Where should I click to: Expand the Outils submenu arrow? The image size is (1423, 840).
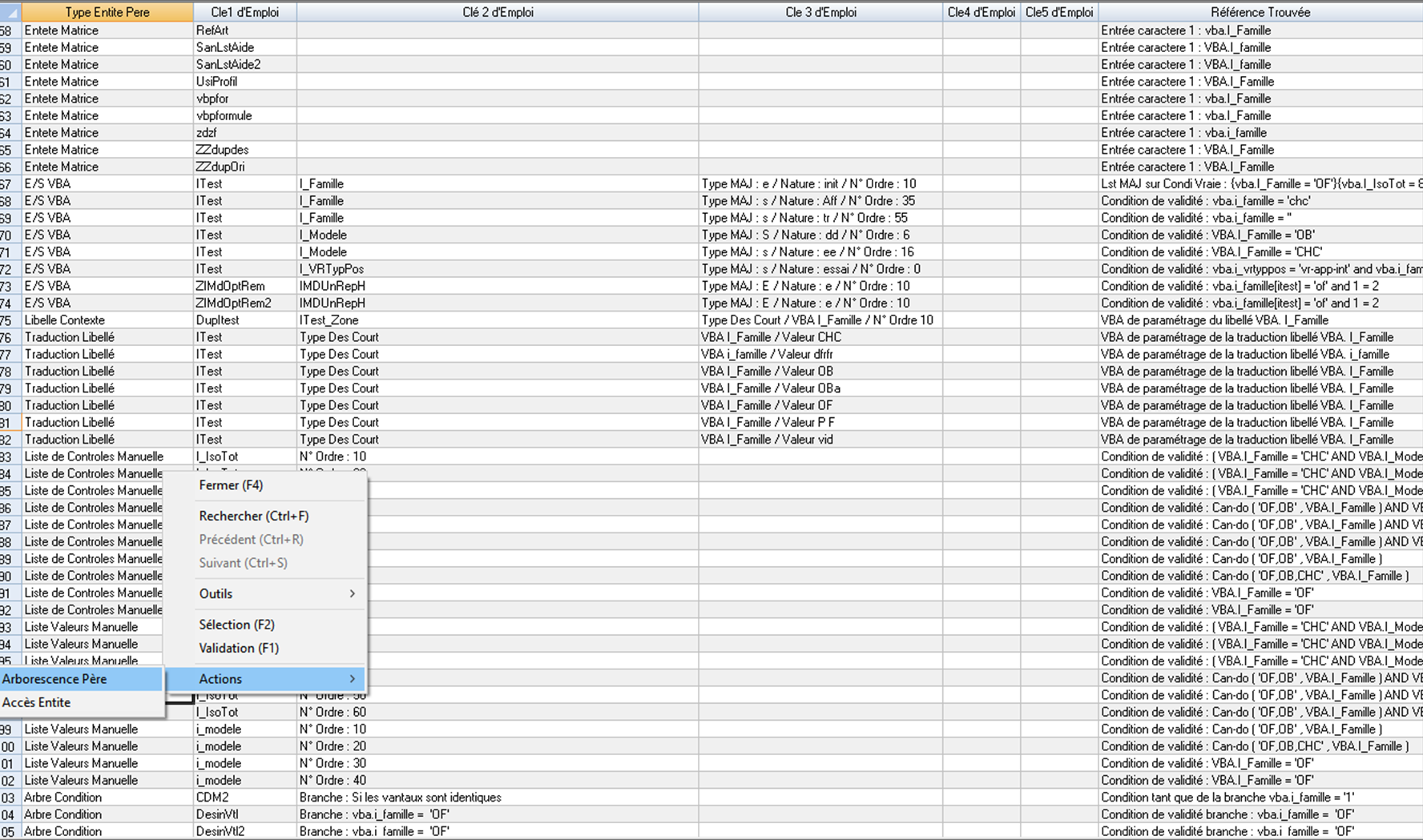(x=352, y=593)
